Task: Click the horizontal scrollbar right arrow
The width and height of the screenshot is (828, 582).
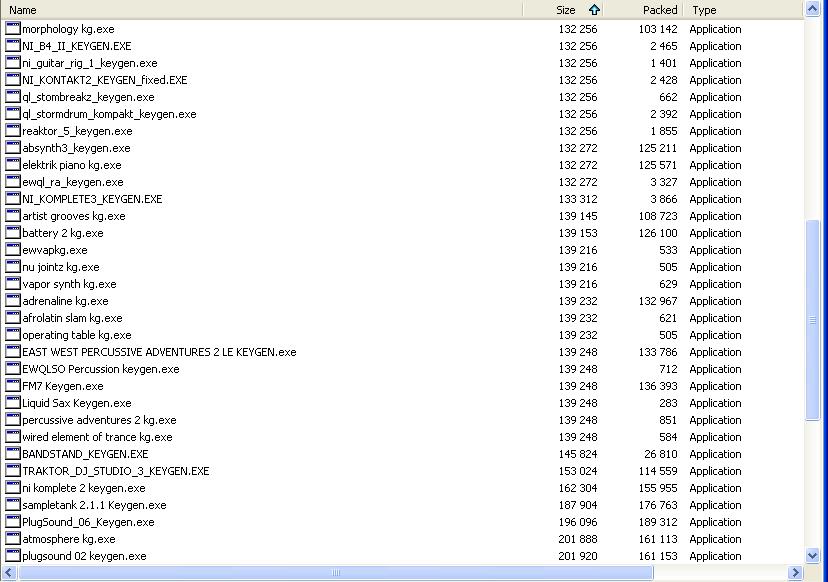Action: 795,572
